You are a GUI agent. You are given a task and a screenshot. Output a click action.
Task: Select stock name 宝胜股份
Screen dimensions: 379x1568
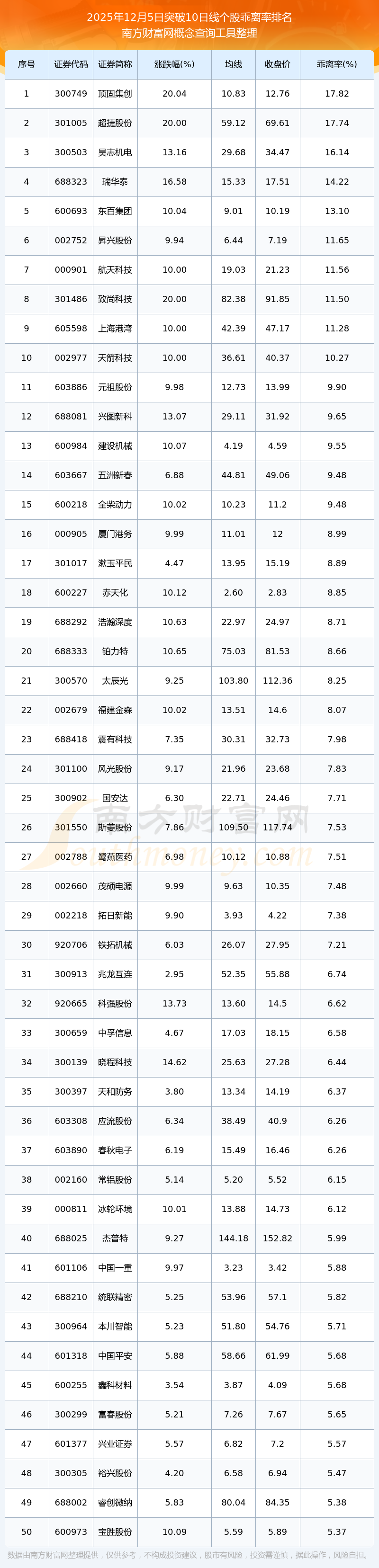[115, 1532]
